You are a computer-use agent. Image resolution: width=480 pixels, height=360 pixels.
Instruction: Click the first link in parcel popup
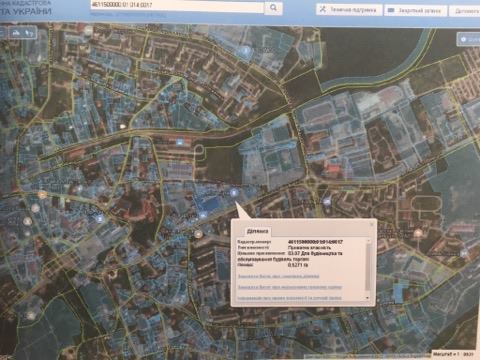tap(278, 276)
